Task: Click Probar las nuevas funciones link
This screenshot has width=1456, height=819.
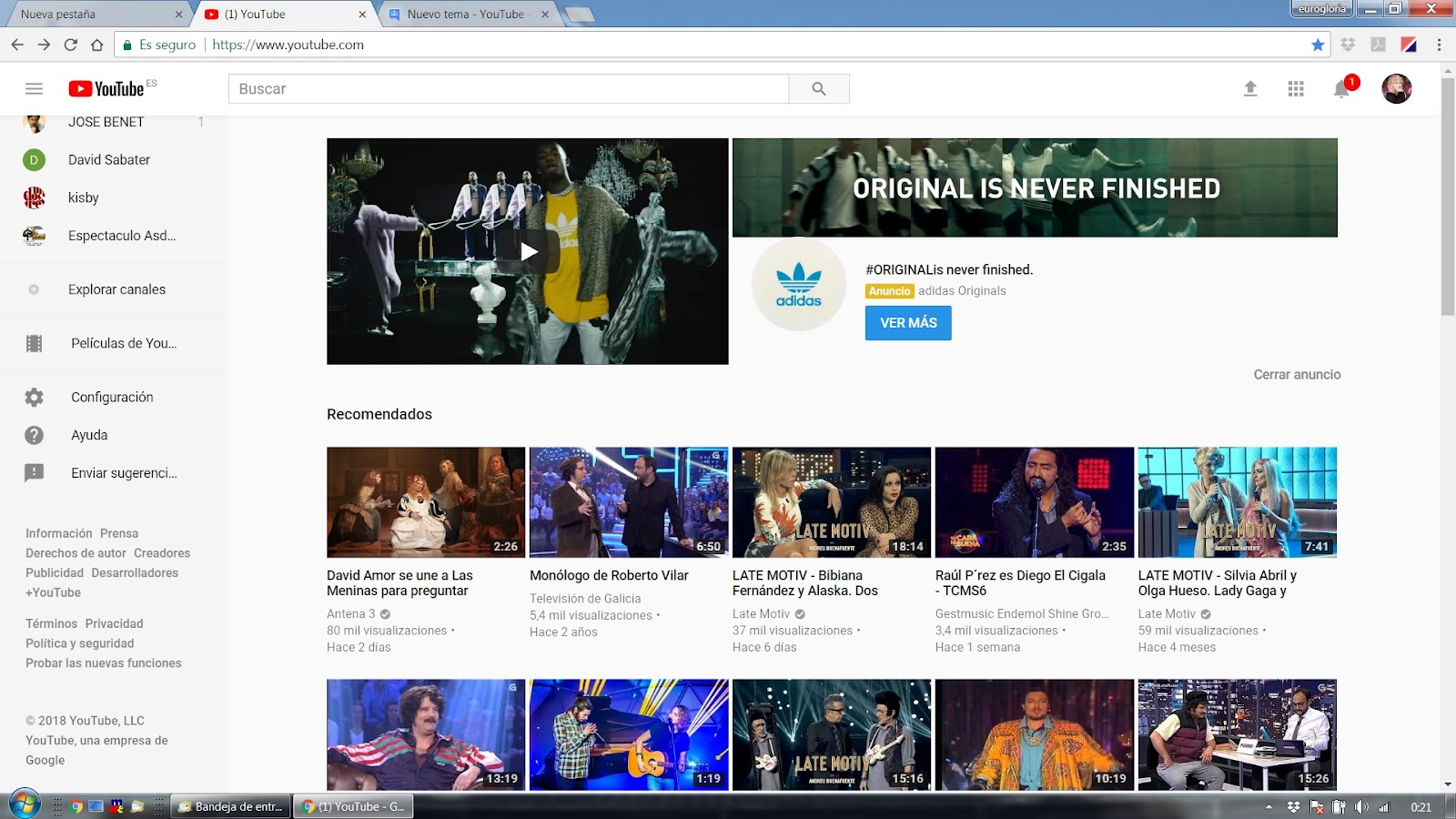Action: pos(104,663)
